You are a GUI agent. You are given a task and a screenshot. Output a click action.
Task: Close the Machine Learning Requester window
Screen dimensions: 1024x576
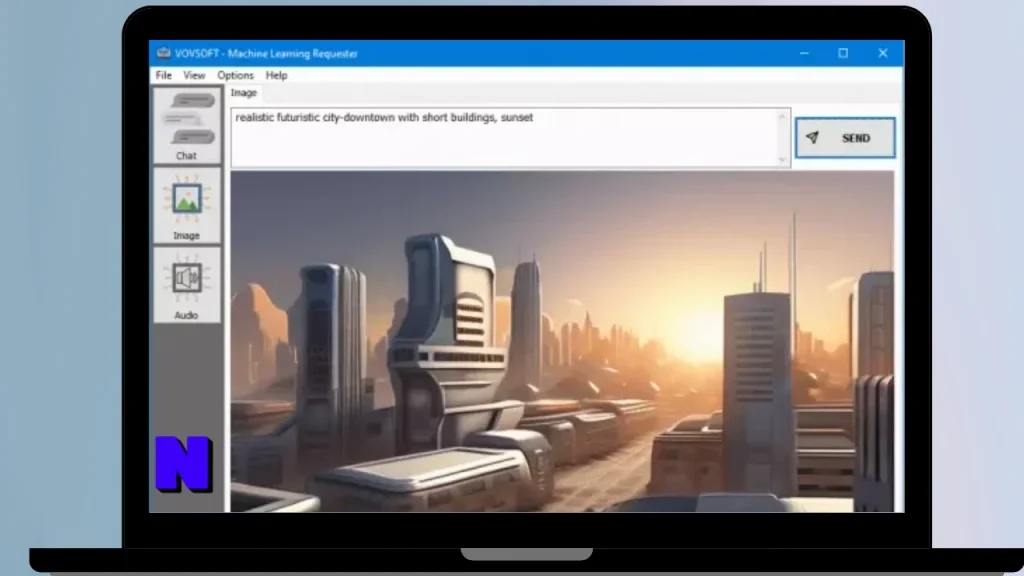883,53
